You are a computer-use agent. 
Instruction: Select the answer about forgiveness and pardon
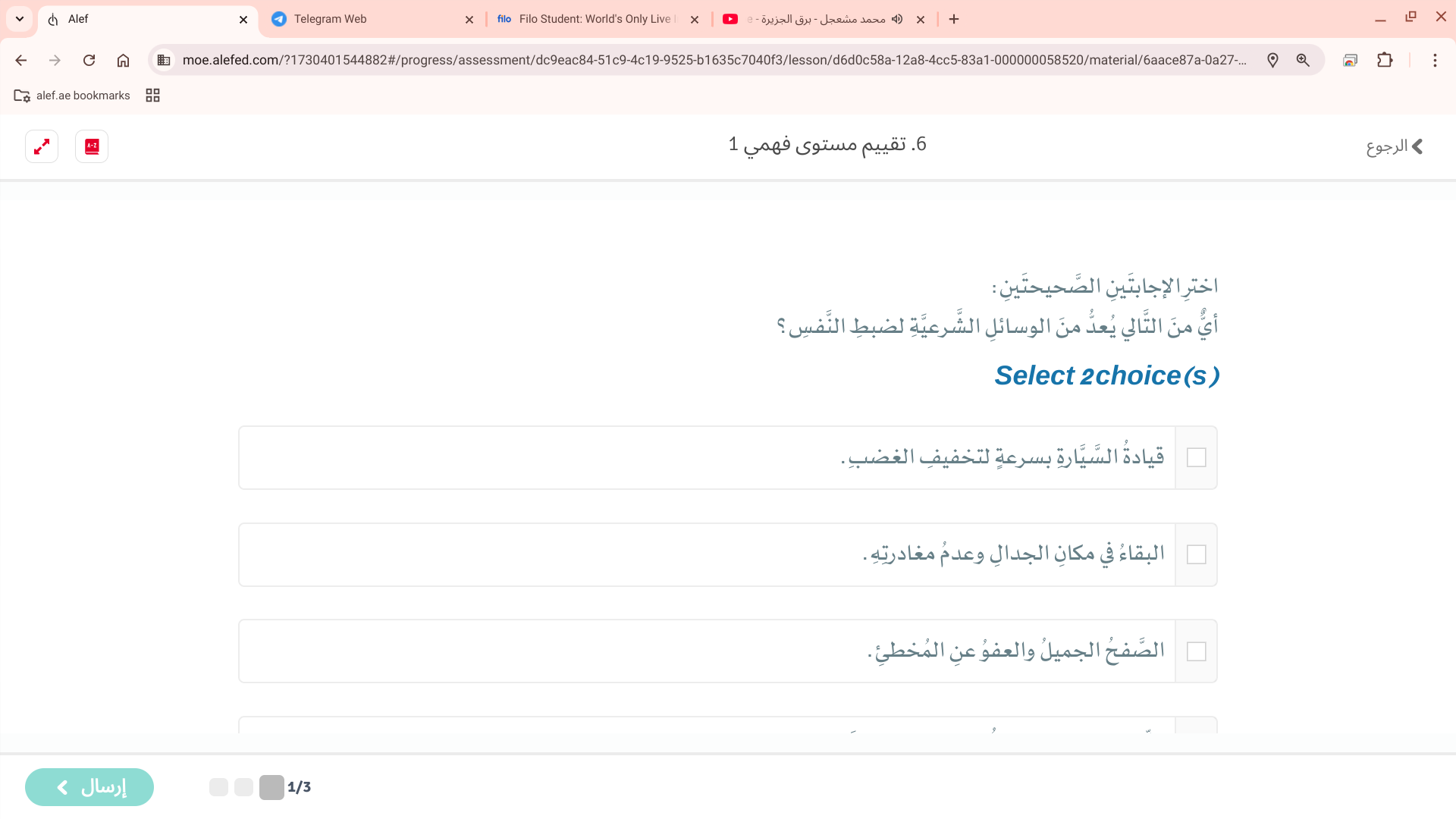pyautogui.click(x=1197, y=651)
